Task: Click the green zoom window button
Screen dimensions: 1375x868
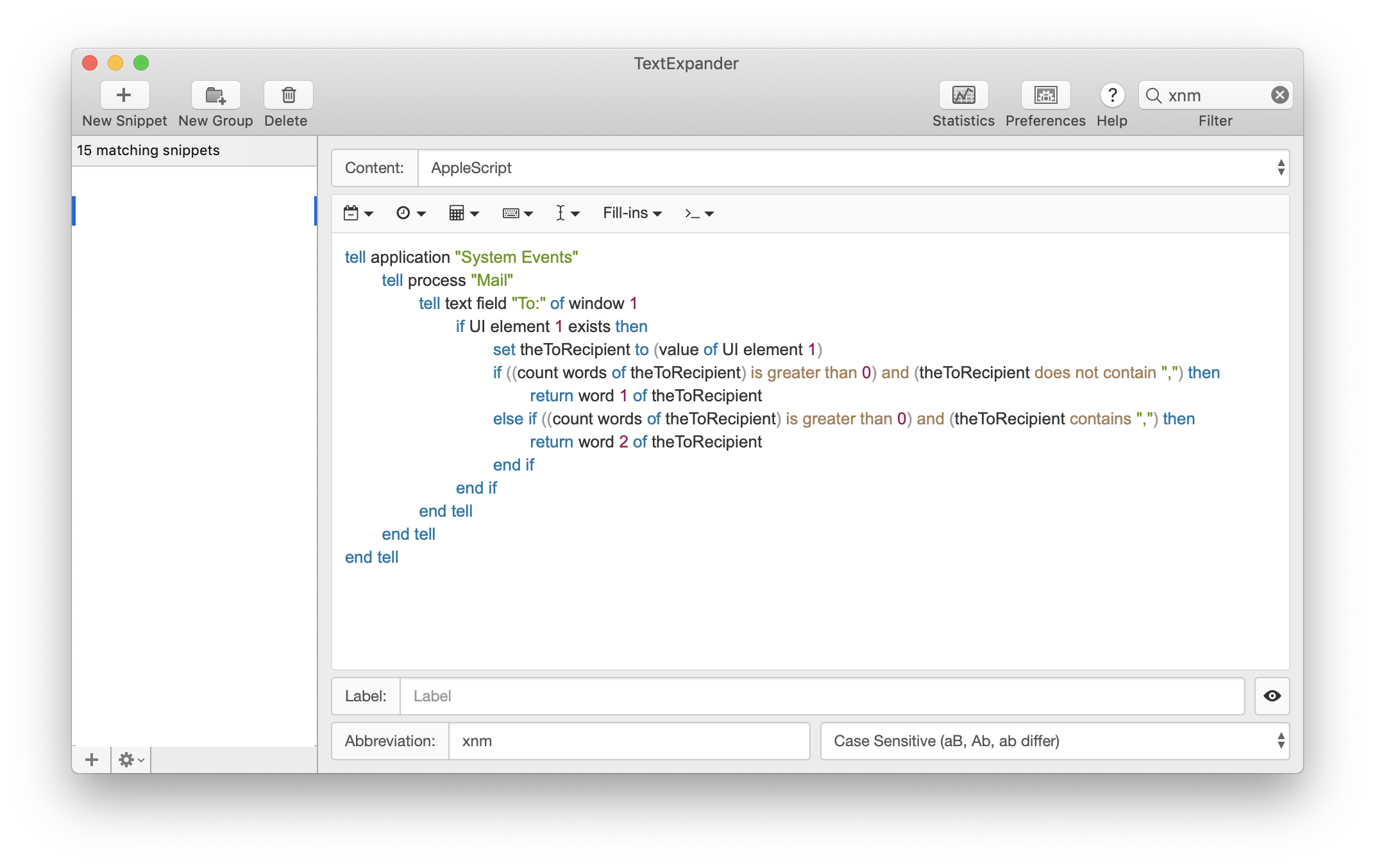Action: click(x=141, y=63)
